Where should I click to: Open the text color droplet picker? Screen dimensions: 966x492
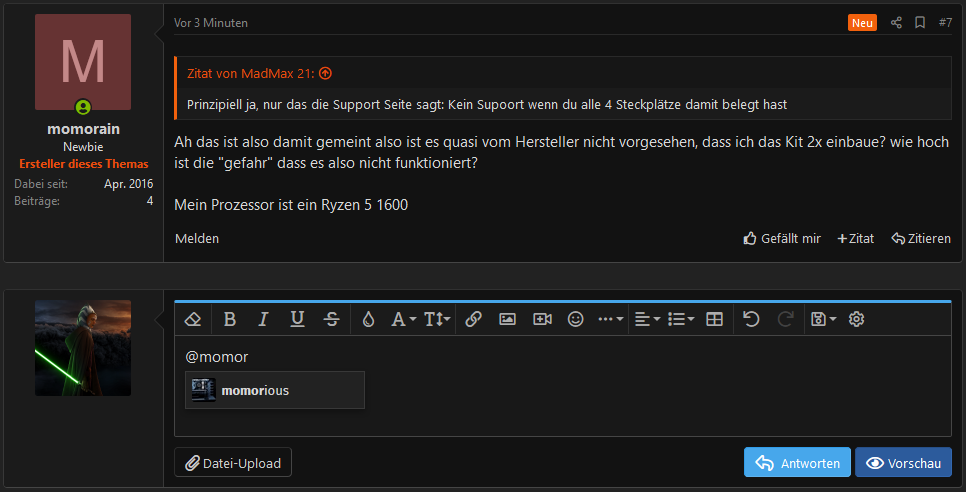(368, 319)
